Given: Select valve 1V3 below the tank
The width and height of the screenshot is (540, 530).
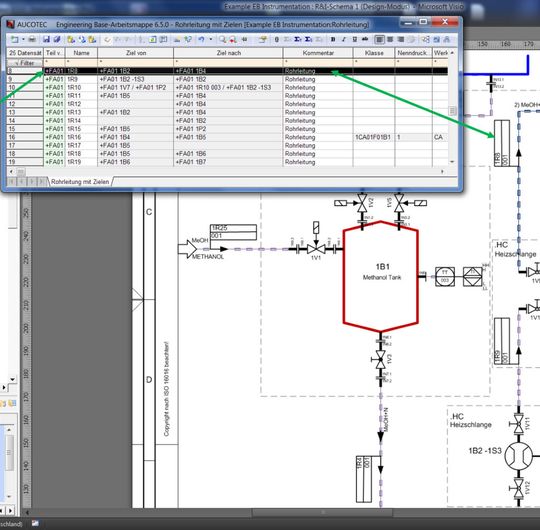Looking at the screenshot, I should (381, 360).
